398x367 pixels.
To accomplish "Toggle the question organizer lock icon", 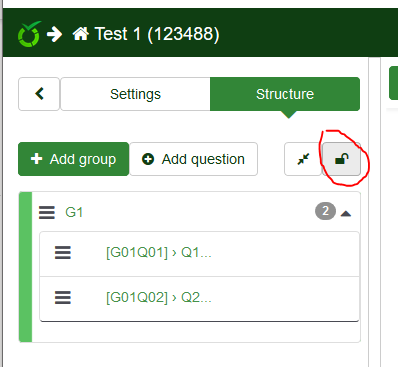I will [x=342, y=159].
